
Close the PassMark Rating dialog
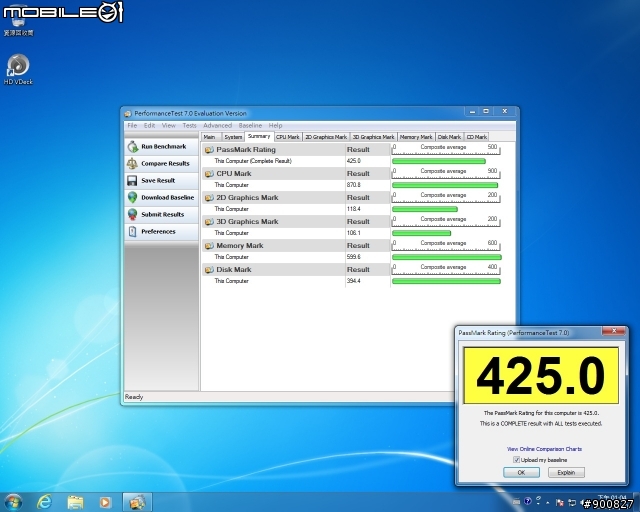click(x=613, y=331)
